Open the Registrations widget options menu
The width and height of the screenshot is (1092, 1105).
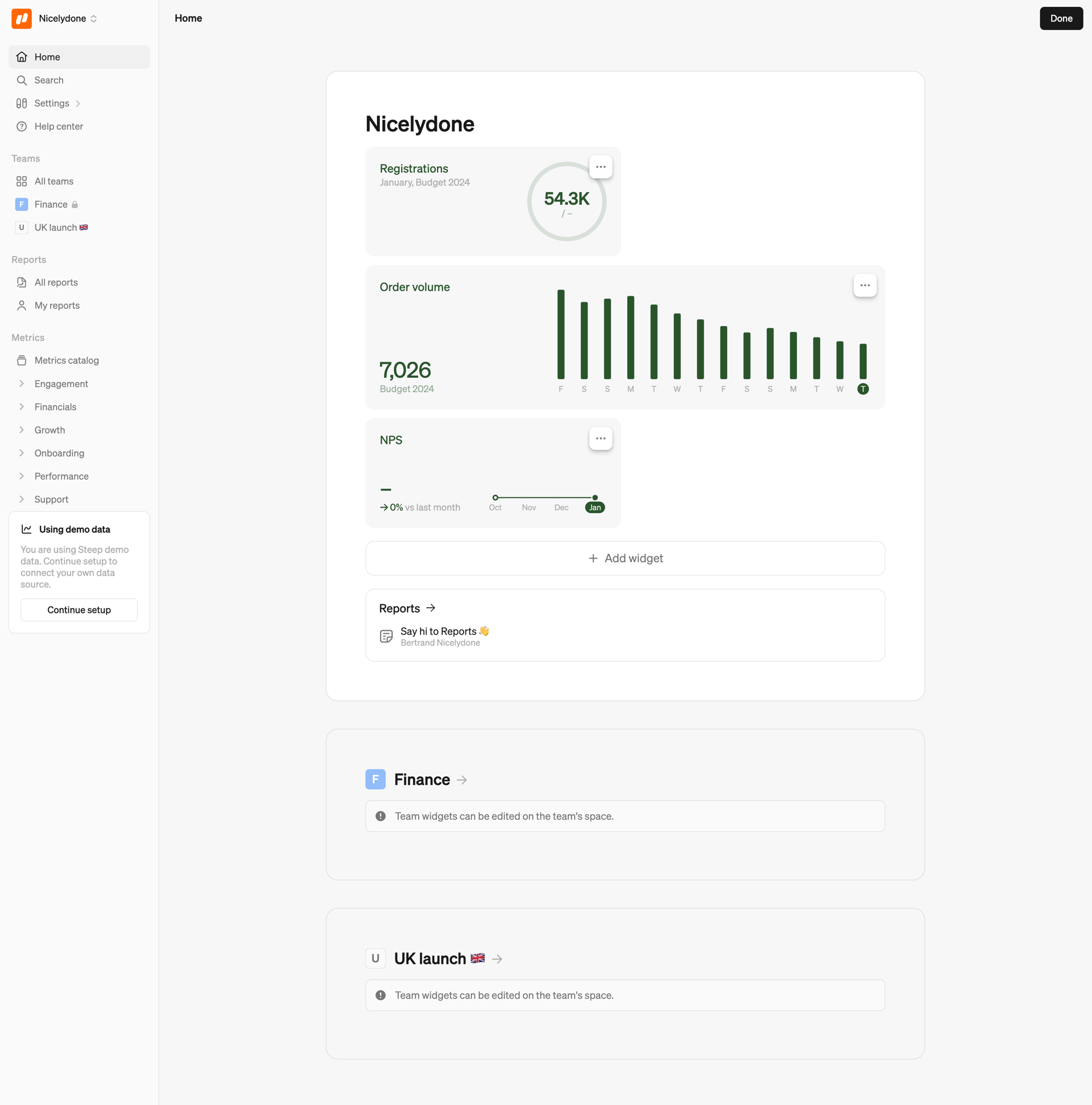(x=600, y=167)
